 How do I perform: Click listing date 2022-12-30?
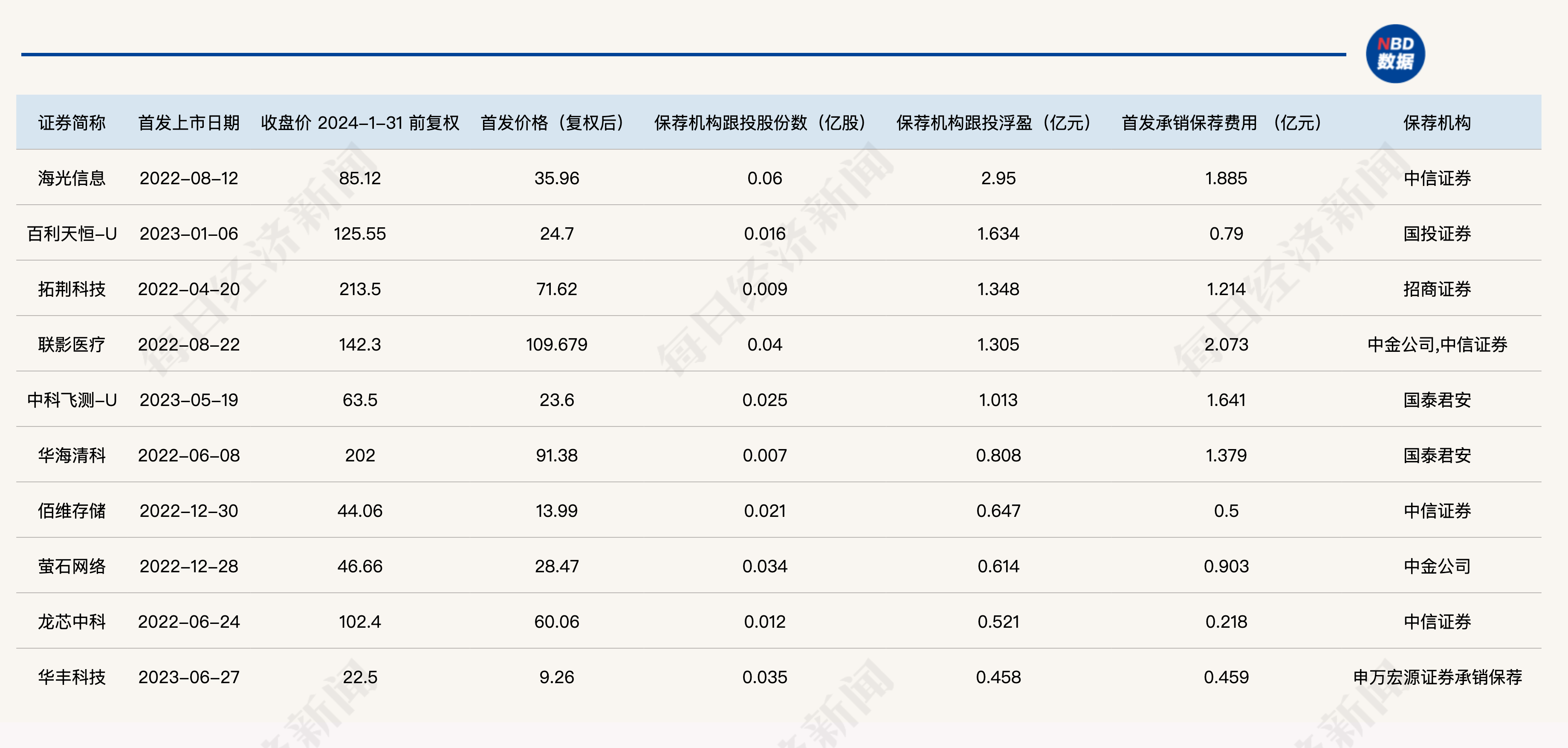[x=189, y=511]
